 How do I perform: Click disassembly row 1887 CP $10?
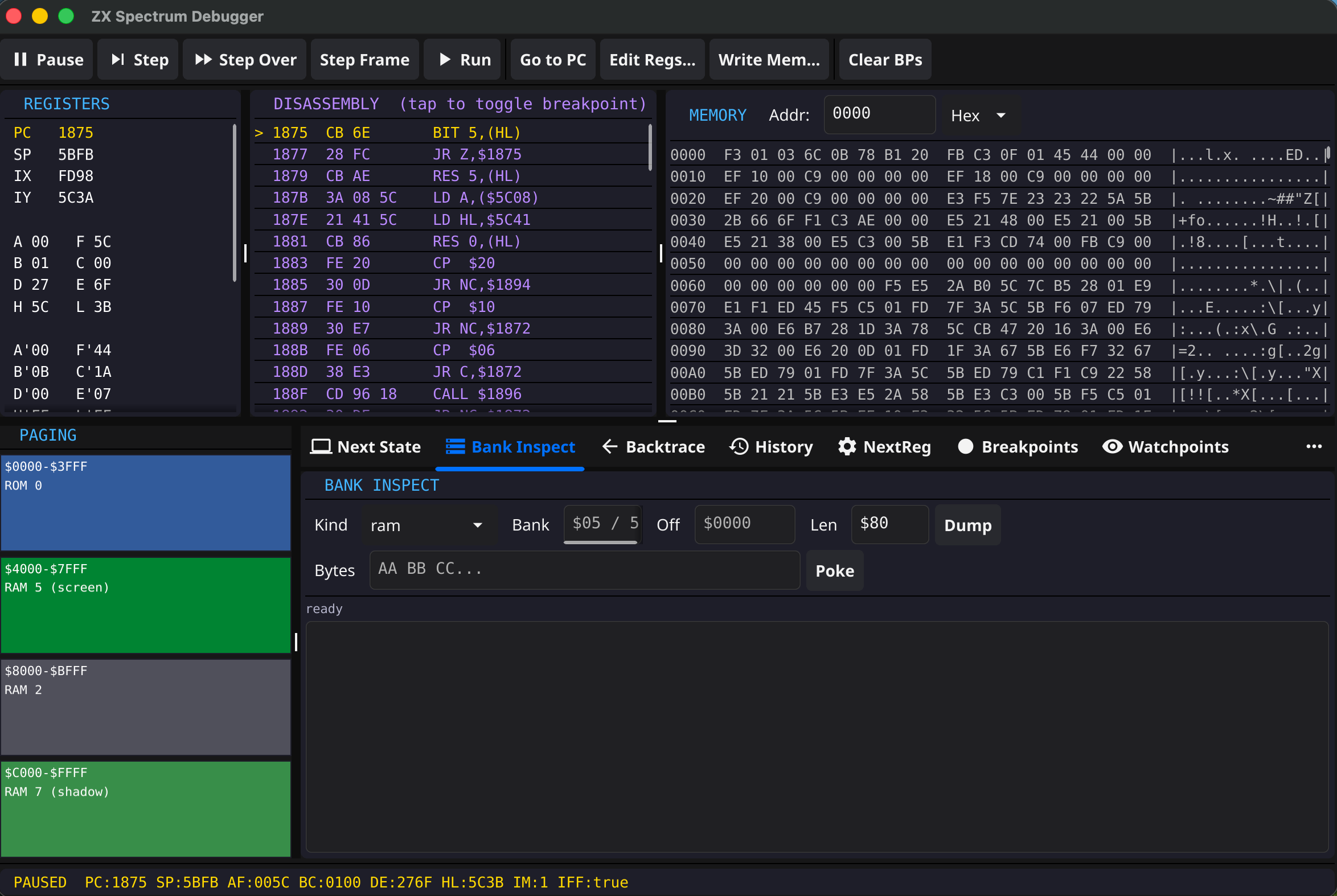[x=453, y=307]
